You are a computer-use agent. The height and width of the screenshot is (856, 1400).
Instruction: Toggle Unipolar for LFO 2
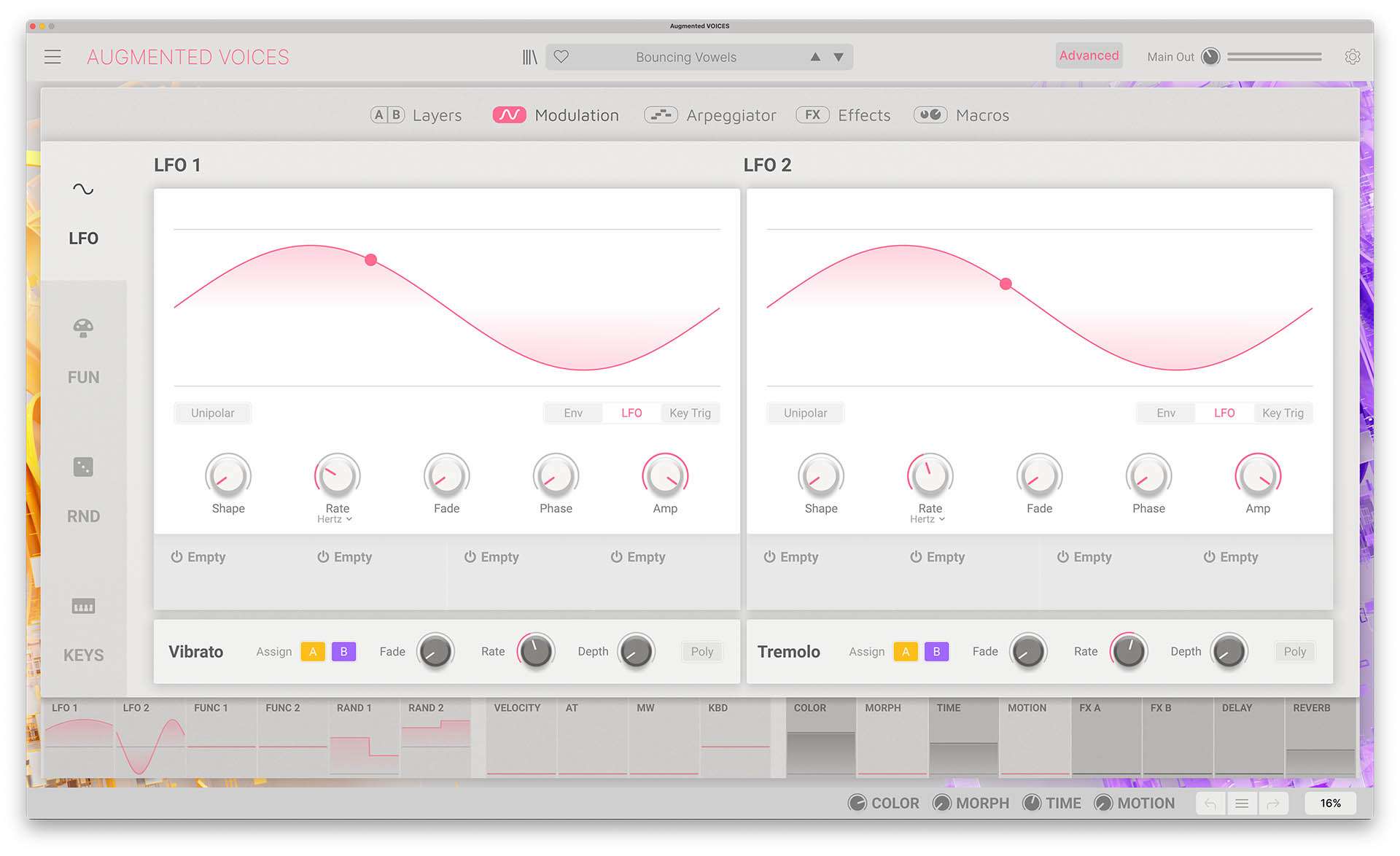click(806, 413)
